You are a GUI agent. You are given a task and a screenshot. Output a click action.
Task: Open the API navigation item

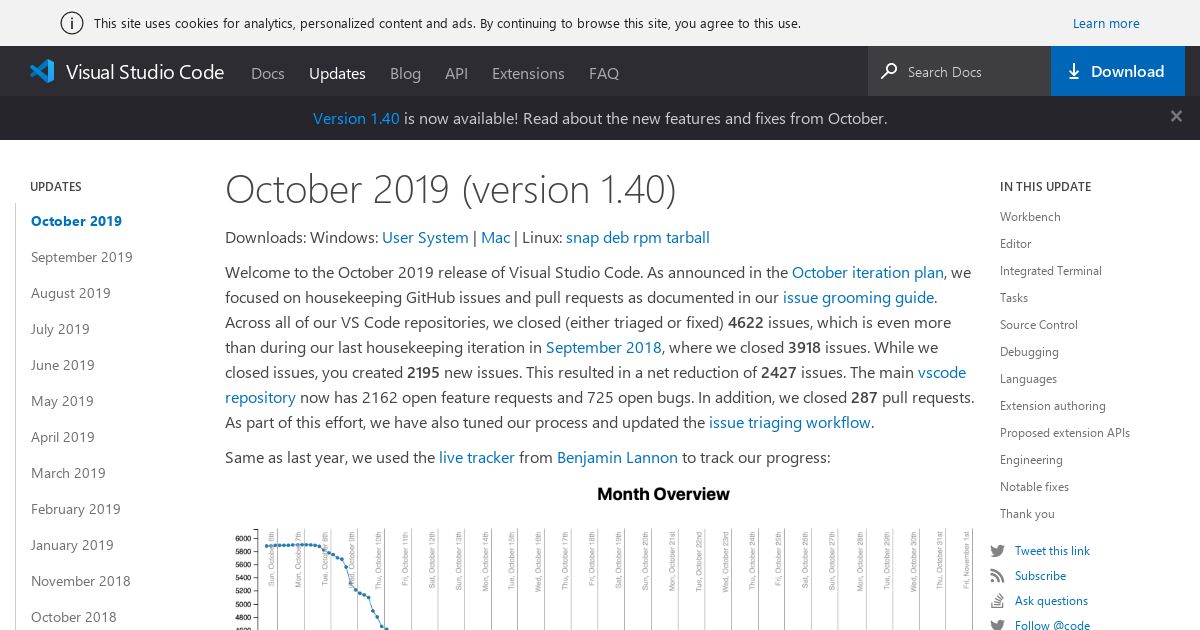[456, 73]
